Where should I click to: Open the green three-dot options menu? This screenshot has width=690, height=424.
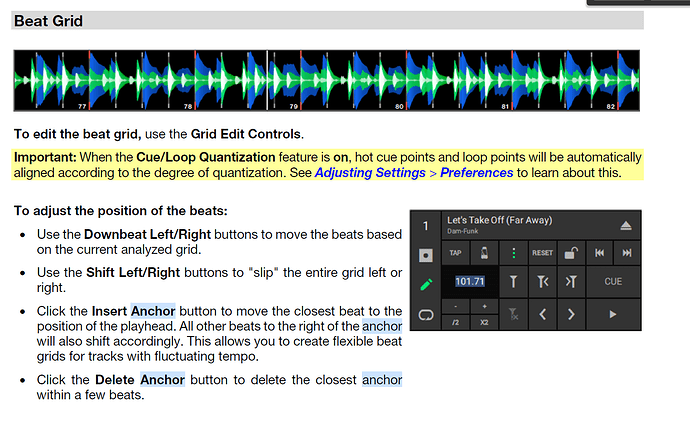coord(514,253)
